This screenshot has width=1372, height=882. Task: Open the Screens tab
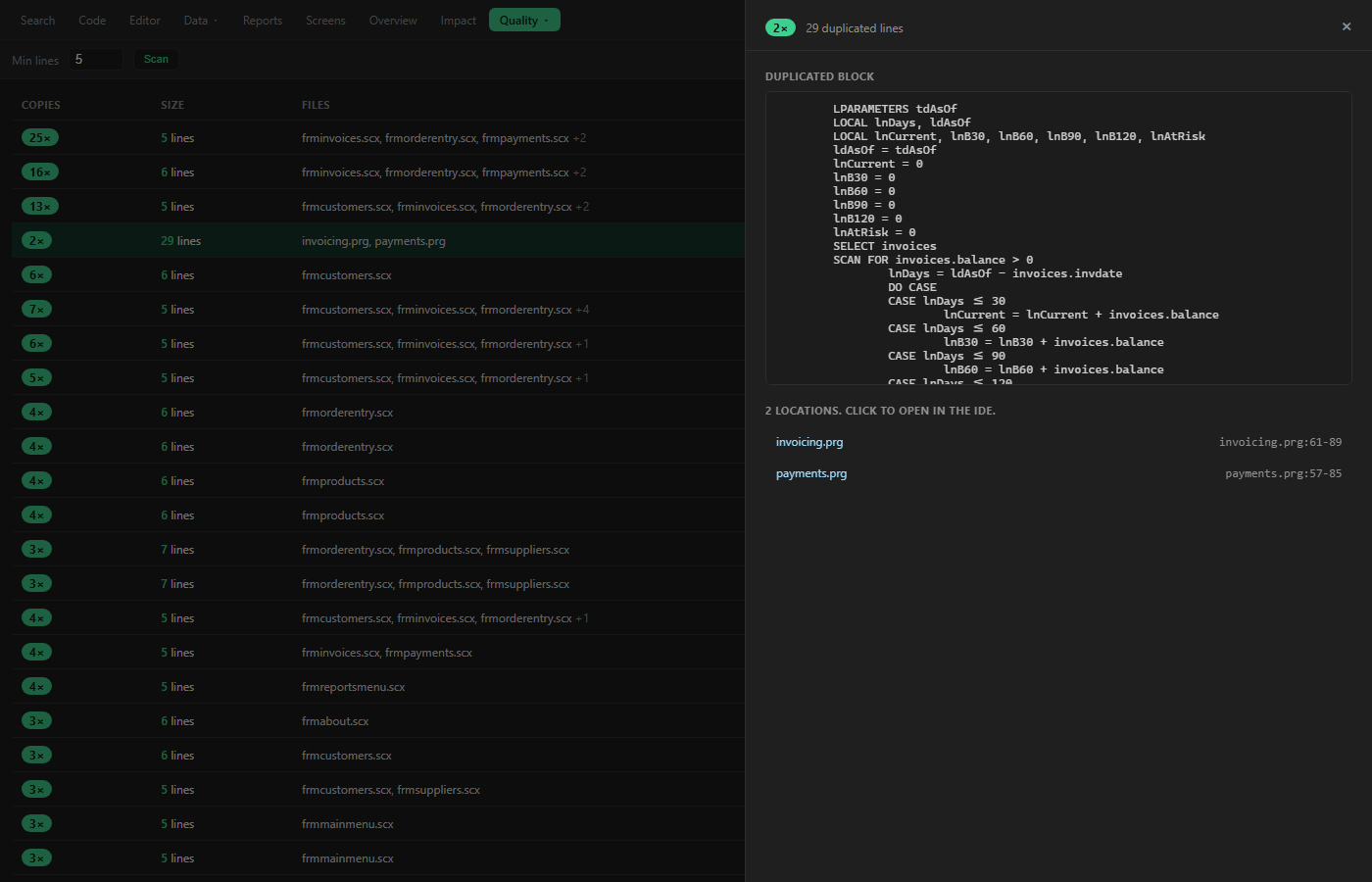coord(325,21)
